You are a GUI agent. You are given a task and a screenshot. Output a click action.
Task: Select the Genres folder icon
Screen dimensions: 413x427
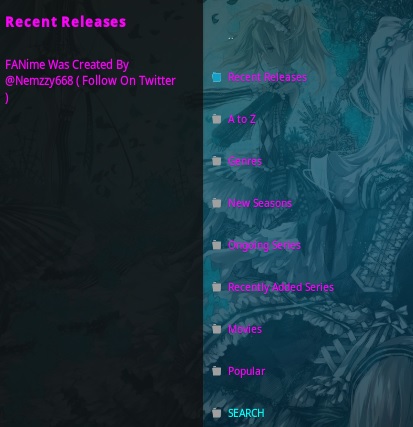pos(217,161)
